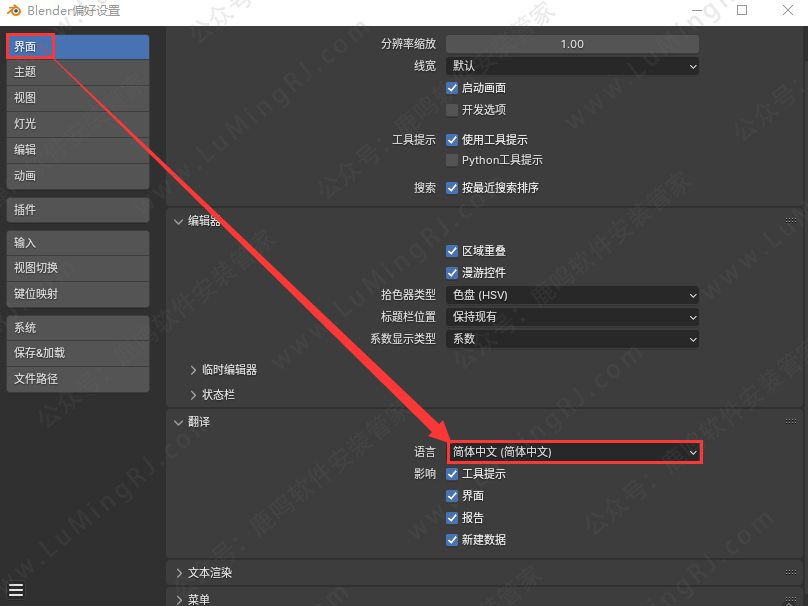Click the drag grip icon on 编辑器 panel
Image resolution: width=808 pixels, height=606 pixels.
tap(791, 221)
